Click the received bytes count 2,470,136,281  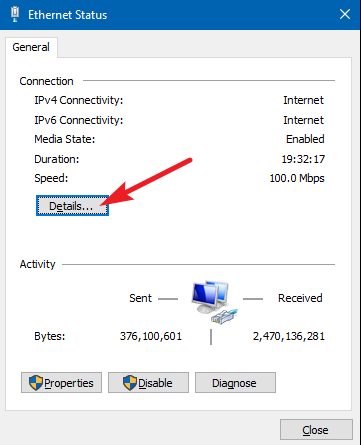[289, 336]
